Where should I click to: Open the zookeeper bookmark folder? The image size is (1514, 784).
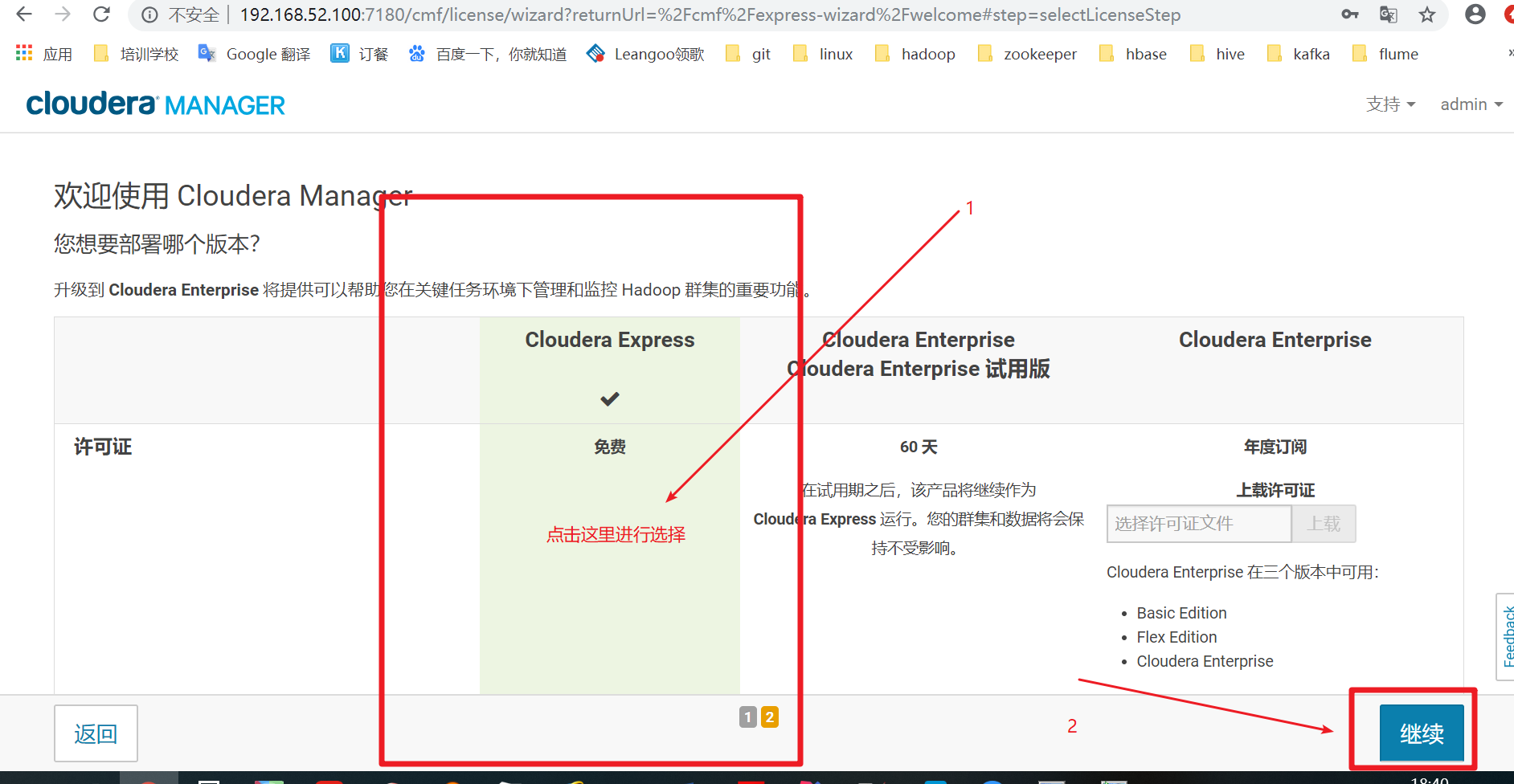1026,54
